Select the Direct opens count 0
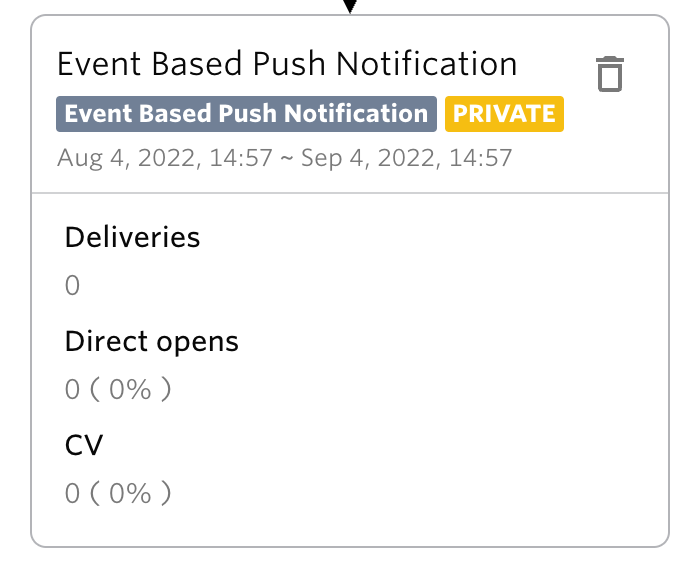The width and height of the screenshot is (688, 568). pos(72,389)
